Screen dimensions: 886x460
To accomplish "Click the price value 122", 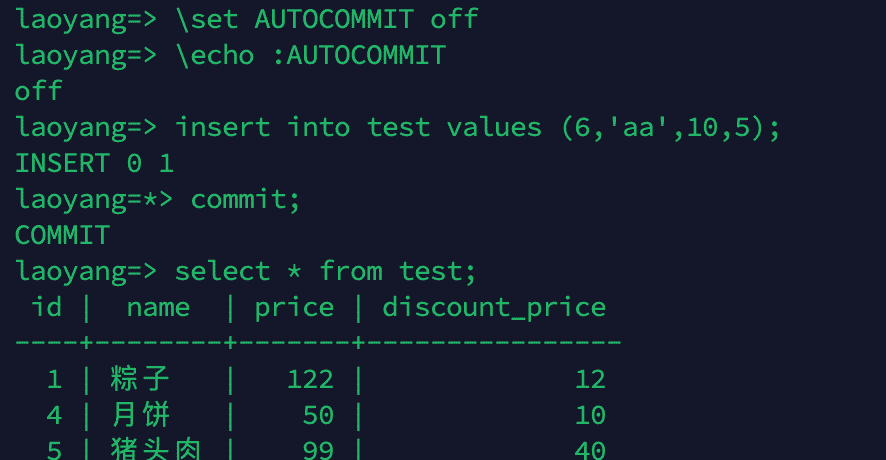I will 310,379.
